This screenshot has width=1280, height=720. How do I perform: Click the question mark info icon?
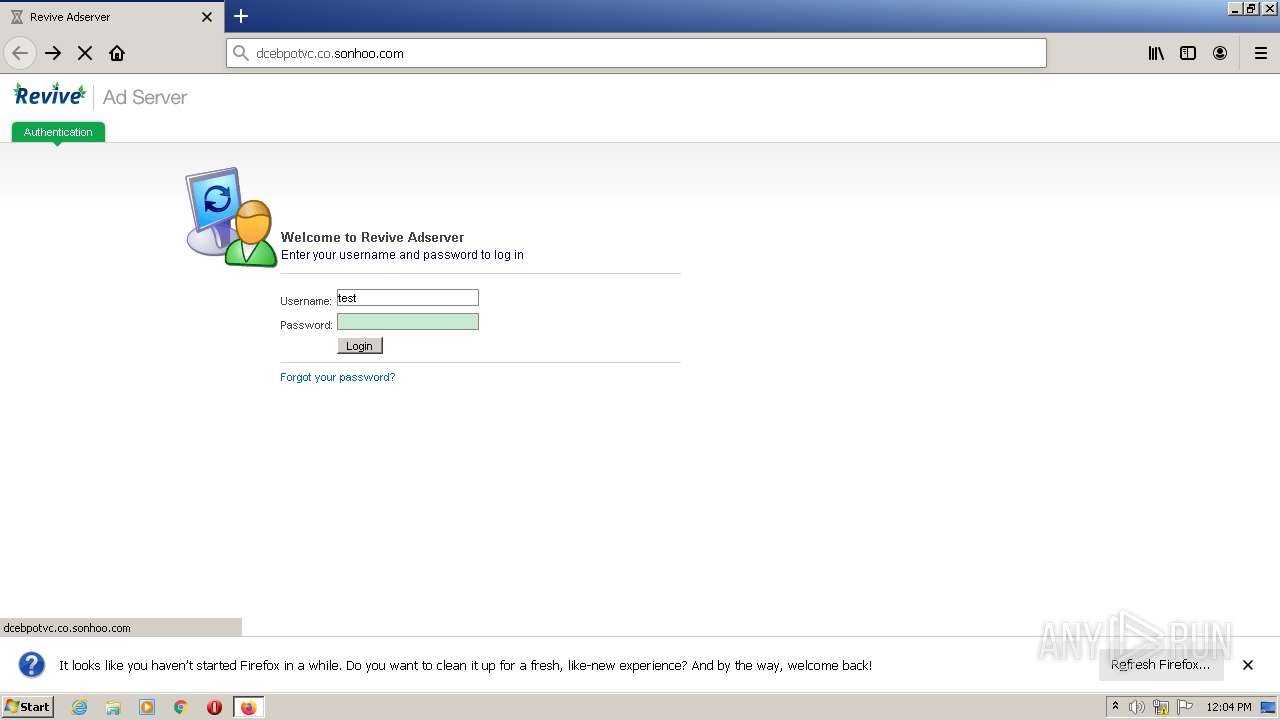[32, 665]
